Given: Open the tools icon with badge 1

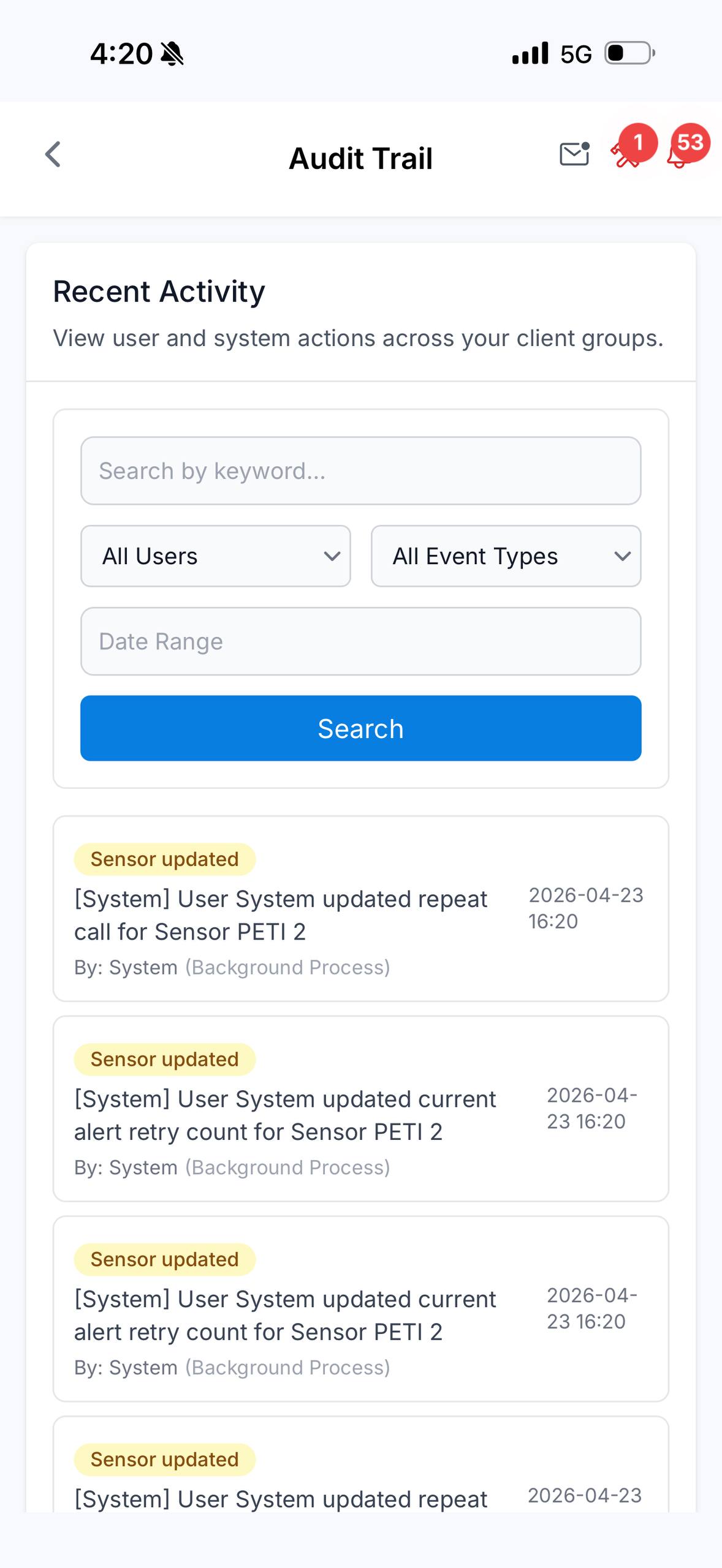Looking at the screenshot, I should click(x=626, y=154).
